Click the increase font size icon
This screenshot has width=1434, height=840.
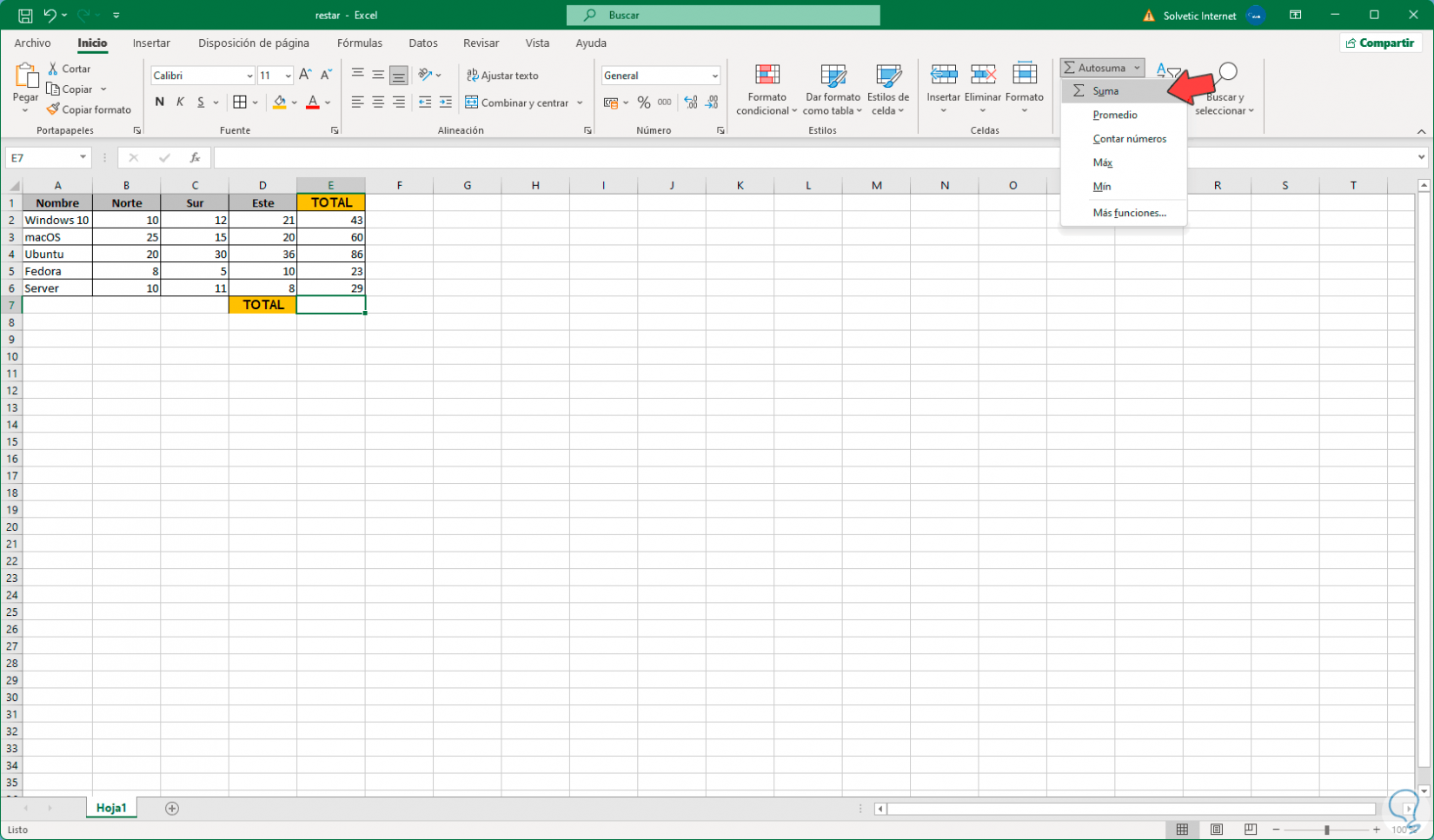305,76
